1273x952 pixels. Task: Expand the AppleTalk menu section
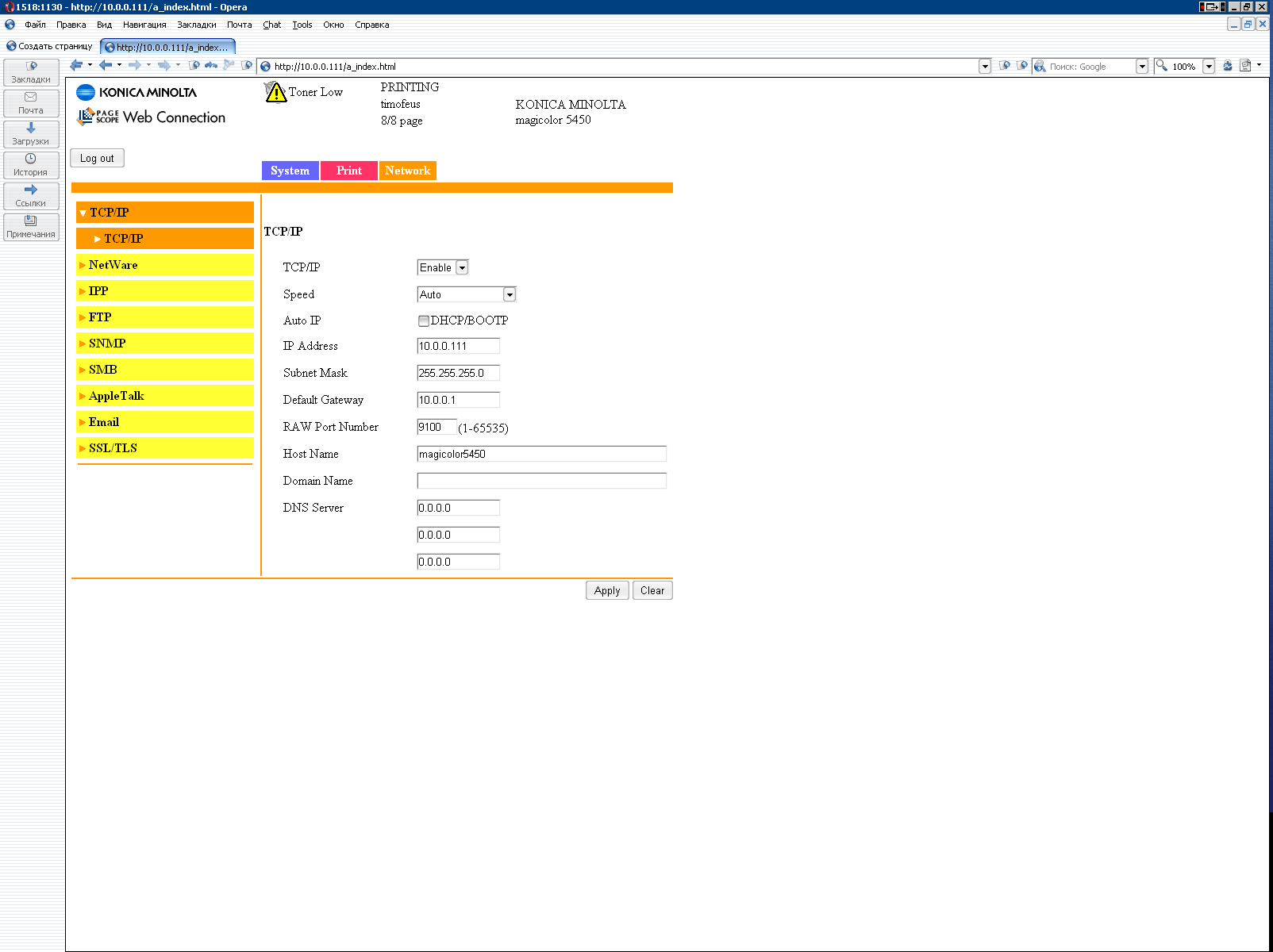coord(165,396)
